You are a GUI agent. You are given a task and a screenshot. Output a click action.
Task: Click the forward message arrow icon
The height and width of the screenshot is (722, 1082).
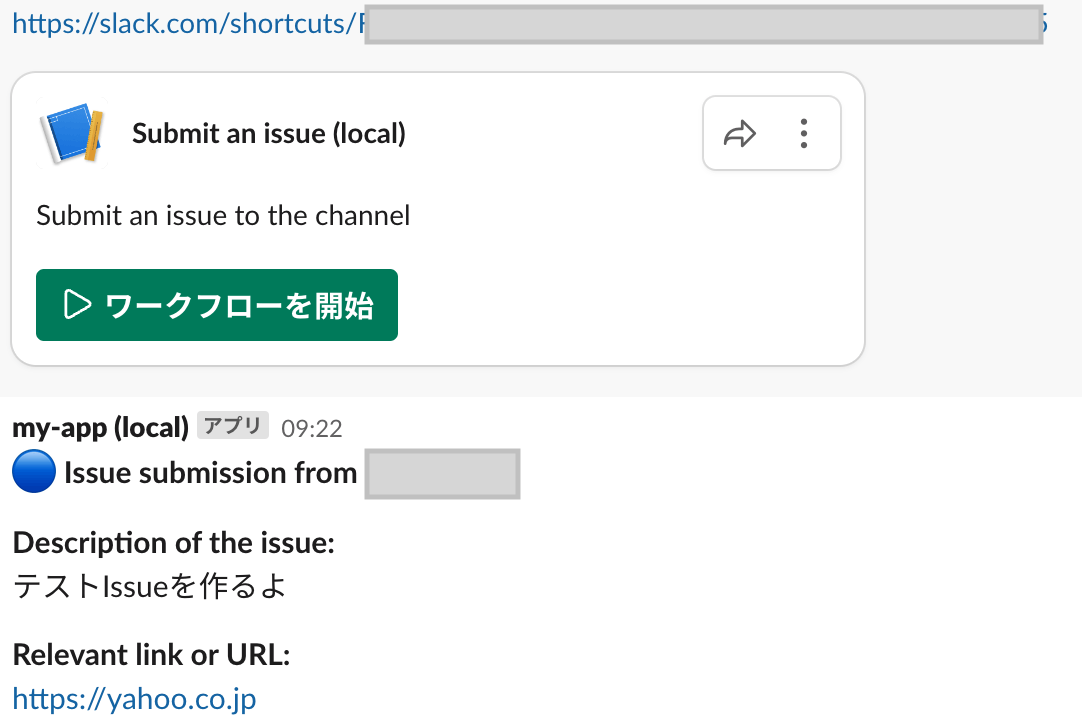point(741,131)
